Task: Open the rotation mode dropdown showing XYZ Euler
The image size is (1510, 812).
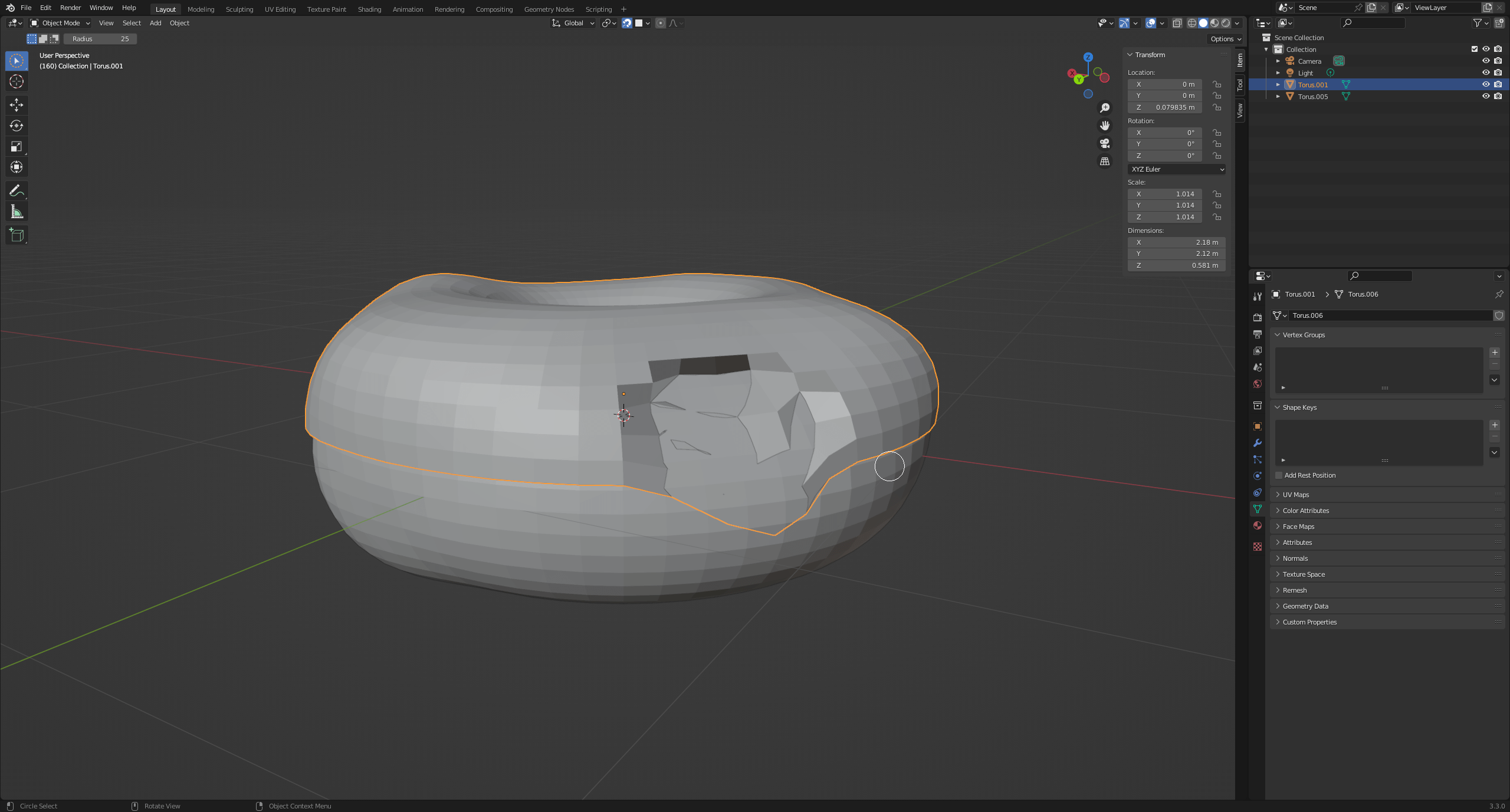Action: (1177, 169)
